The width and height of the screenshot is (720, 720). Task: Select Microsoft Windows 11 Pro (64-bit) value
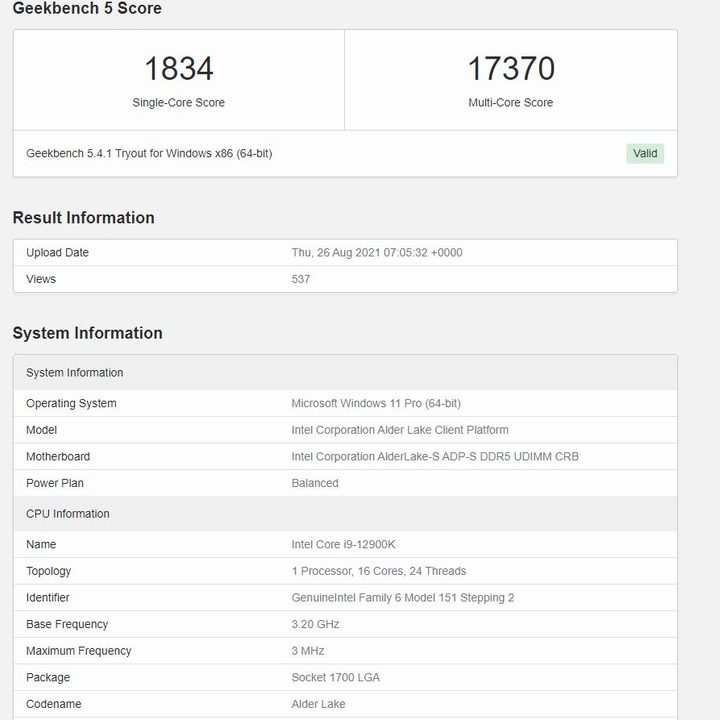pyautogui.click(x=376, y=403)
